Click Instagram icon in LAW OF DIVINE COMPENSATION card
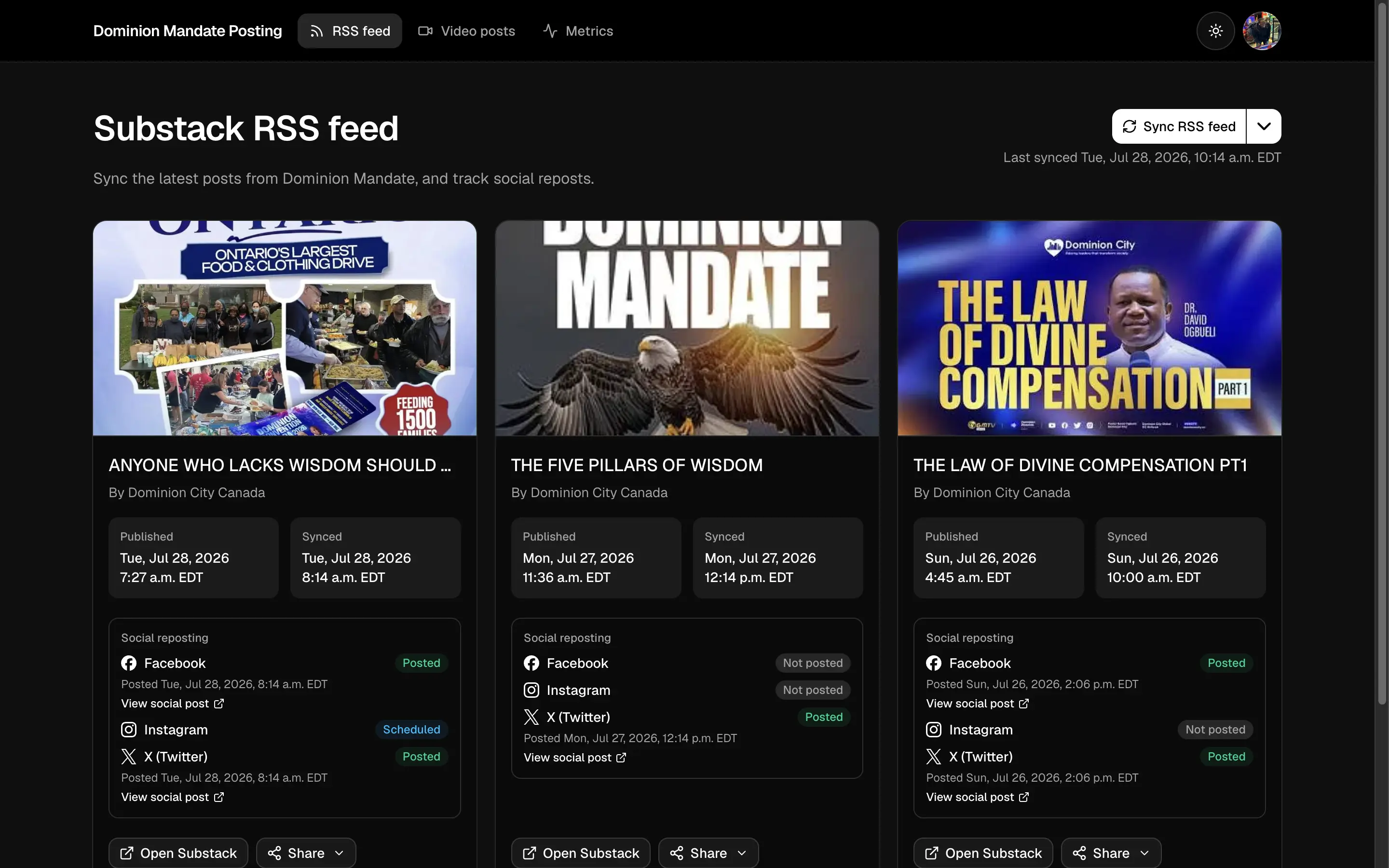This screenshot has width=1389, height=868. click(x=934, y=730)
